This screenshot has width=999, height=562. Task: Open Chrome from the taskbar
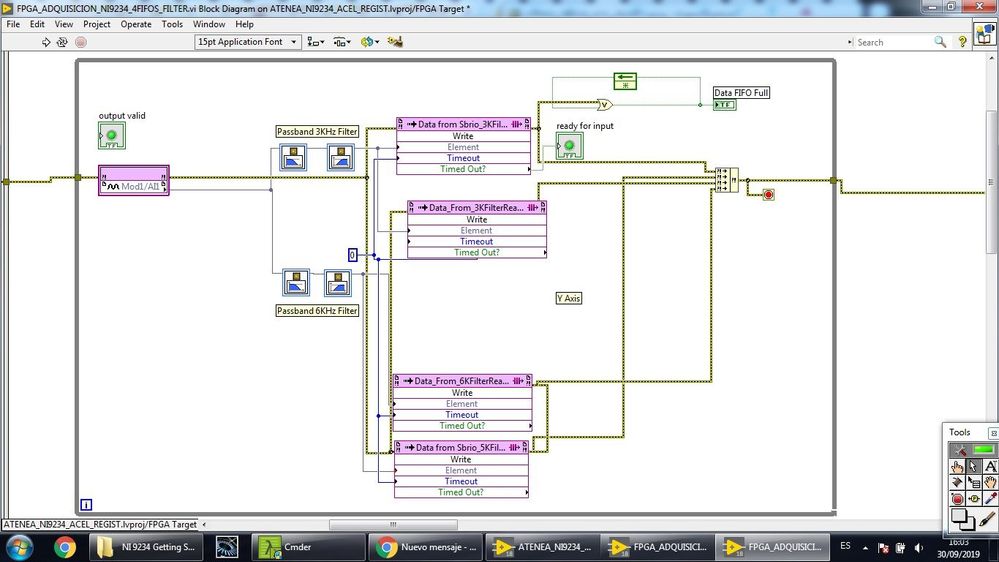click(64, 547)
